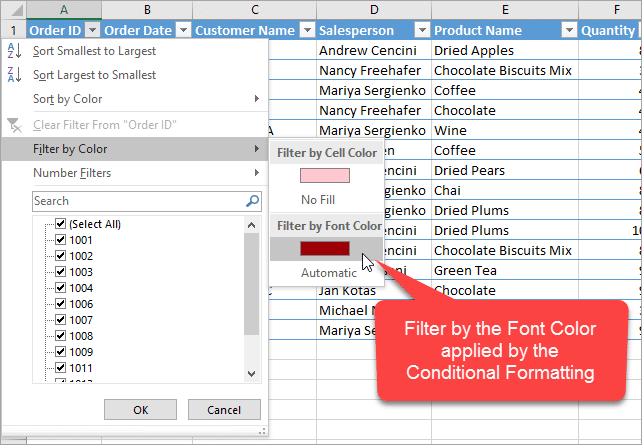
Task: Click the Cancel button
Action: click(224, 410)
